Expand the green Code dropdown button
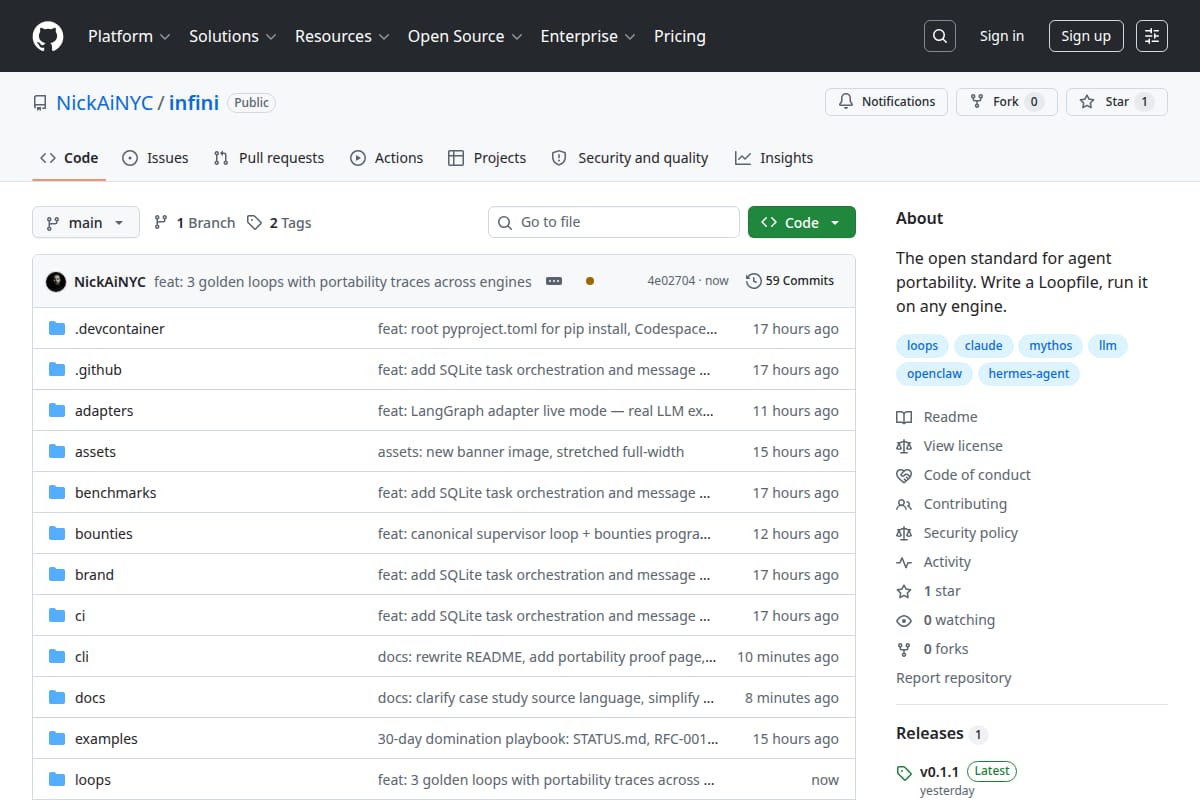Image resolution: width=1200 pixels, height=800 pixels. 802,222
